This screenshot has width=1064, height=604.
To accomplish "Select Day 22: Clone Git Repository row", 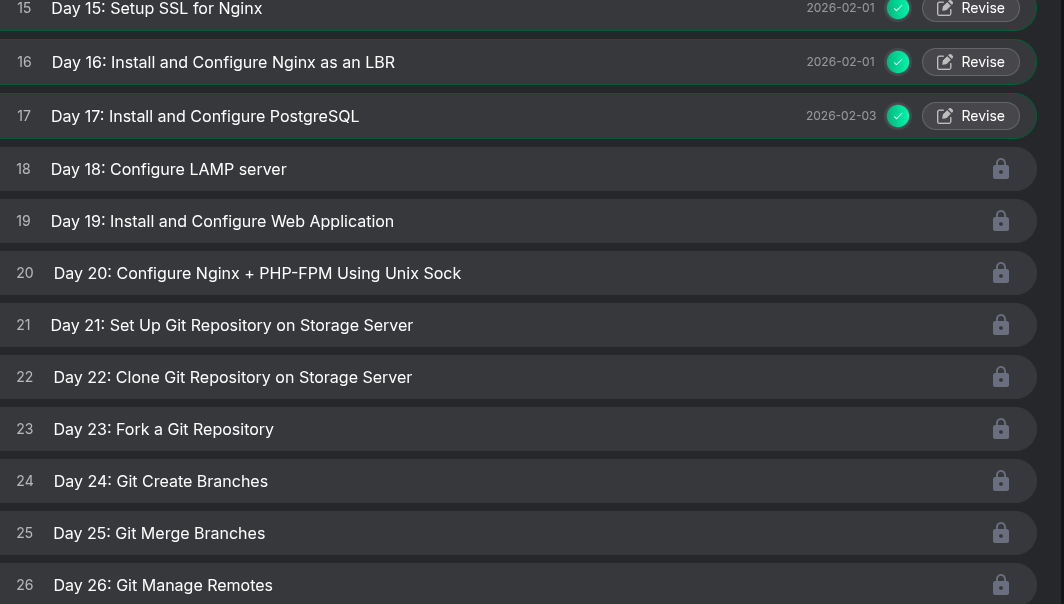I will [232, 377].
